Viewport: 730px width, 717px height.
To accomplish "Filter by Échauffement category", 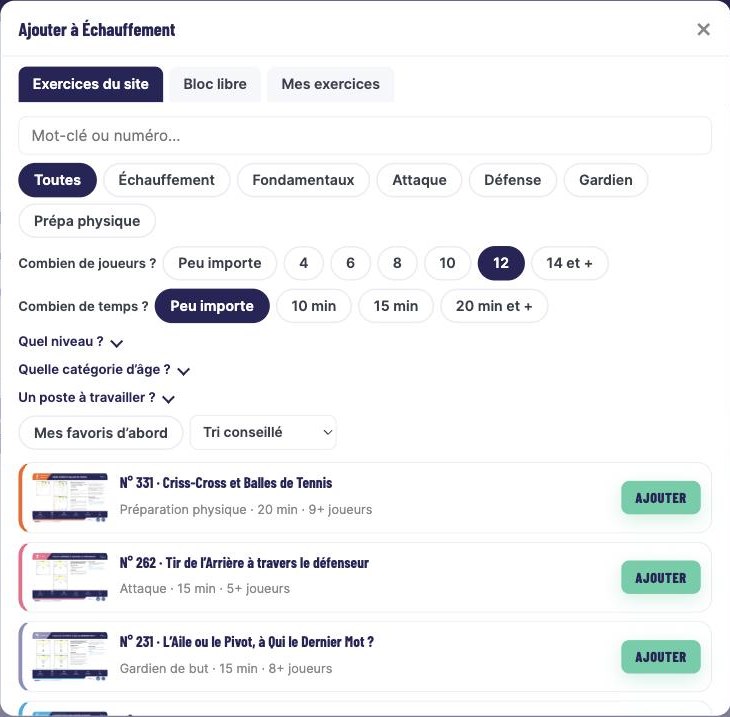I will [167, 180].
